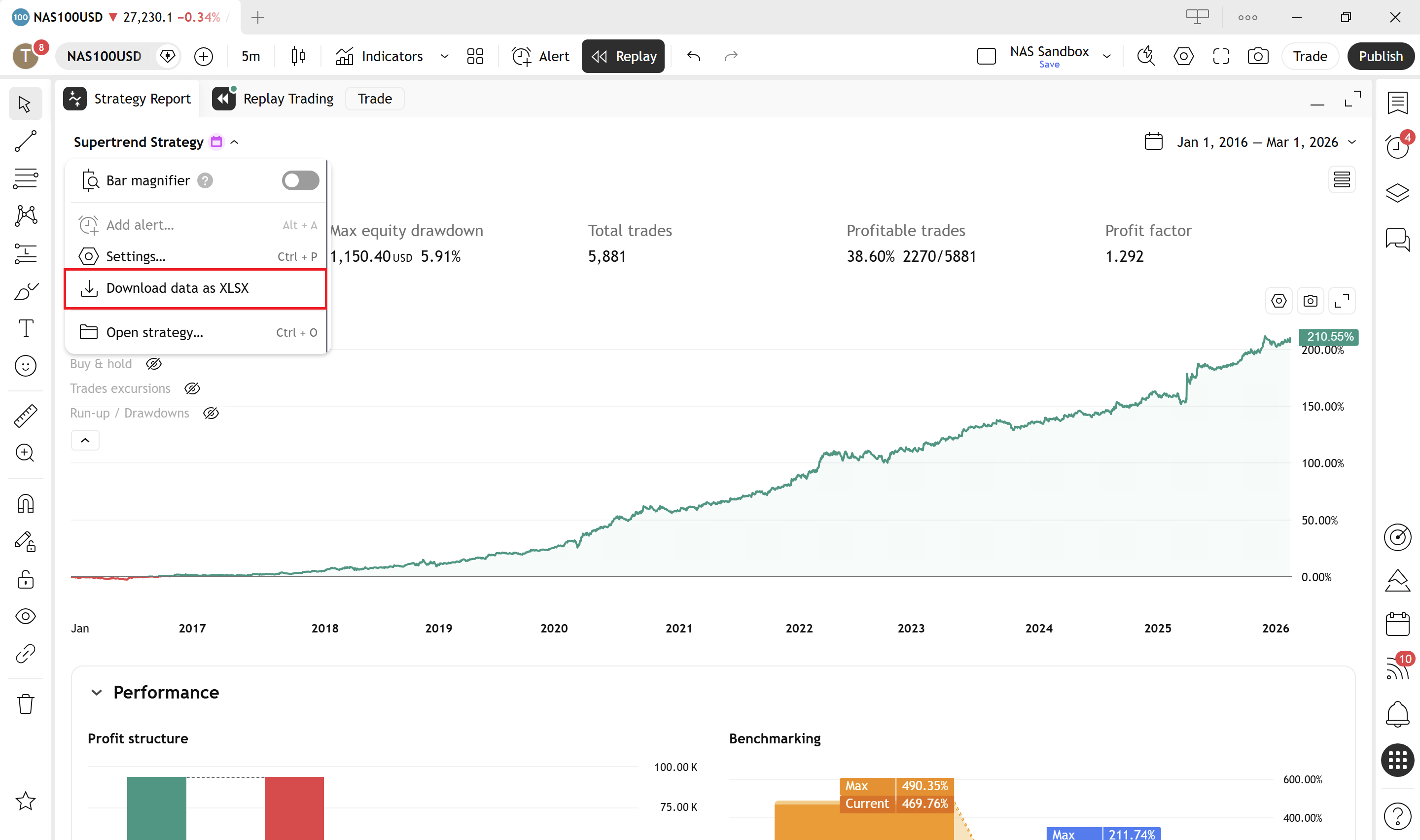
Task: Take a chart snapshot with the camera icon
Action: (x=1258, y=56)
